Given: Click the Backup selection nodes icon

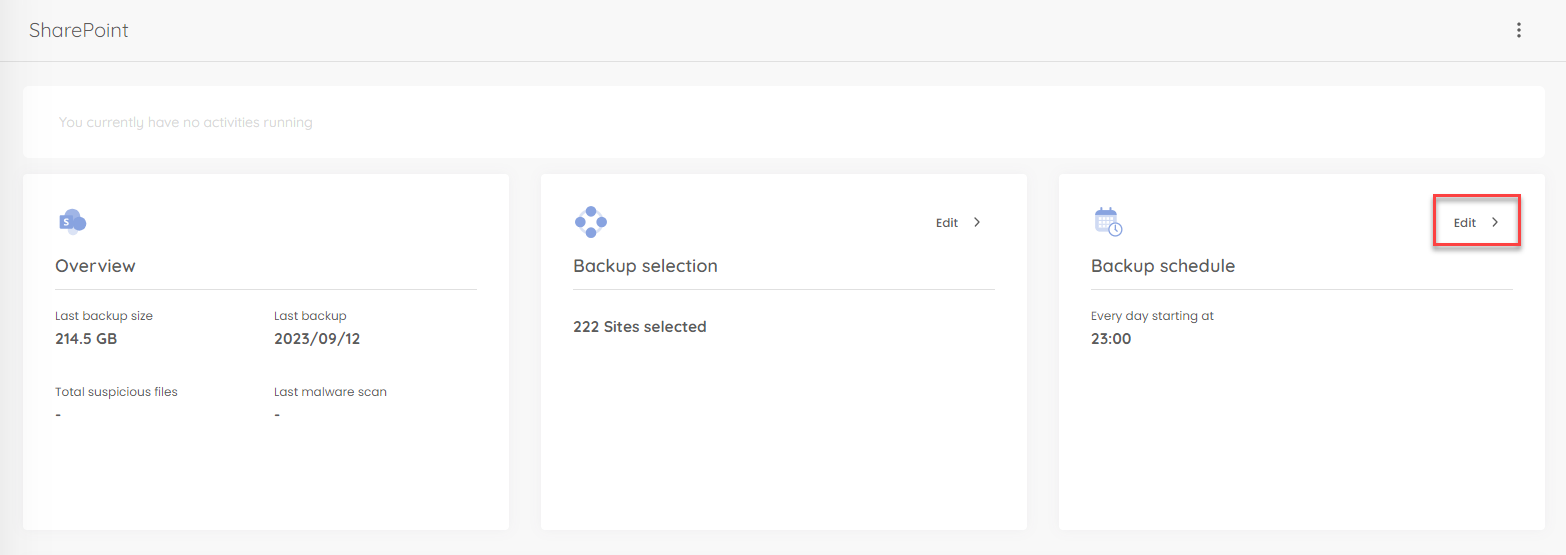Looking at the screenshot, I should 591,222.
